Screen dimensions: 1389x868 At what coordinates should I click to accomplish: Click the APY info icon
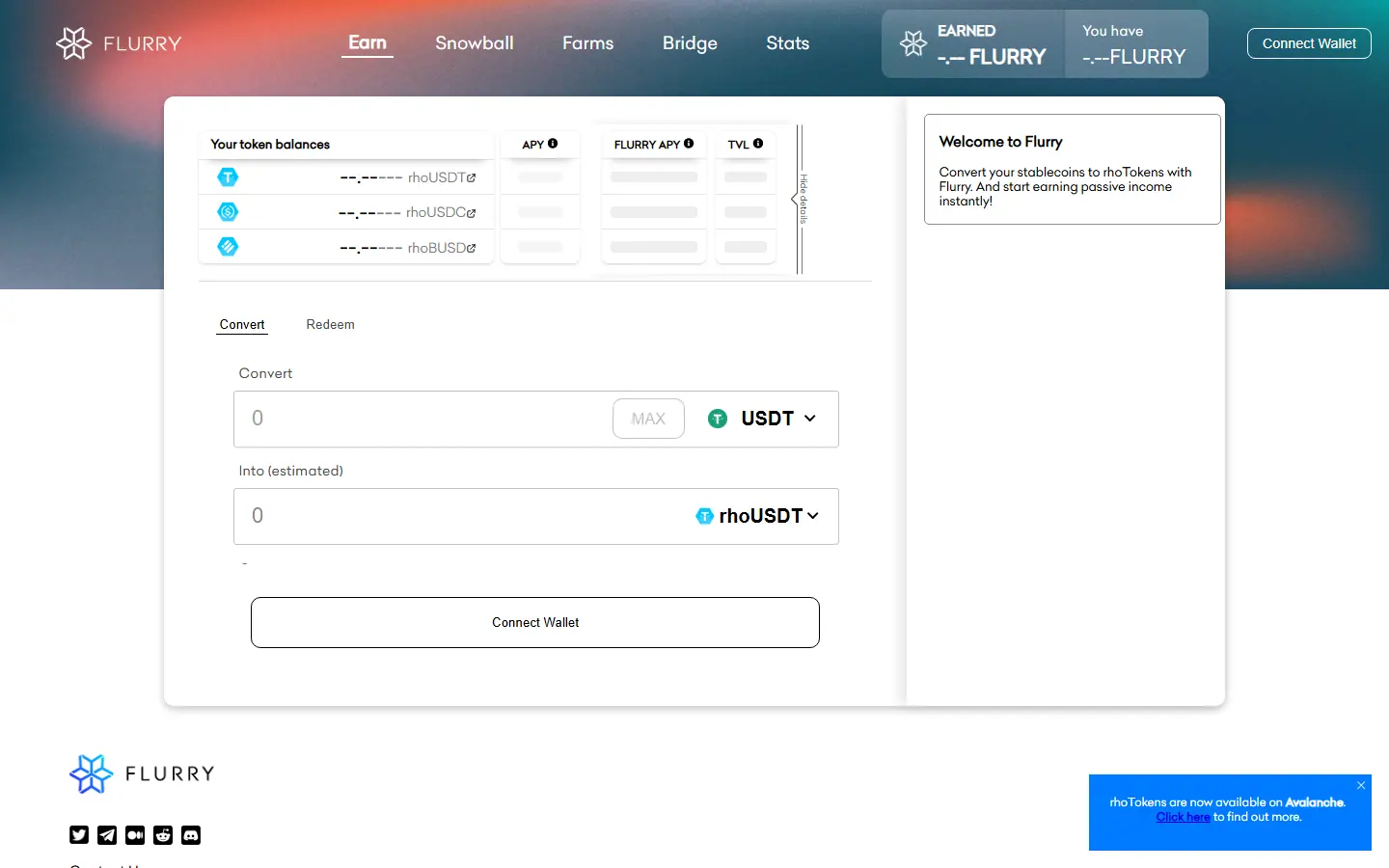(x=553, y=144)
